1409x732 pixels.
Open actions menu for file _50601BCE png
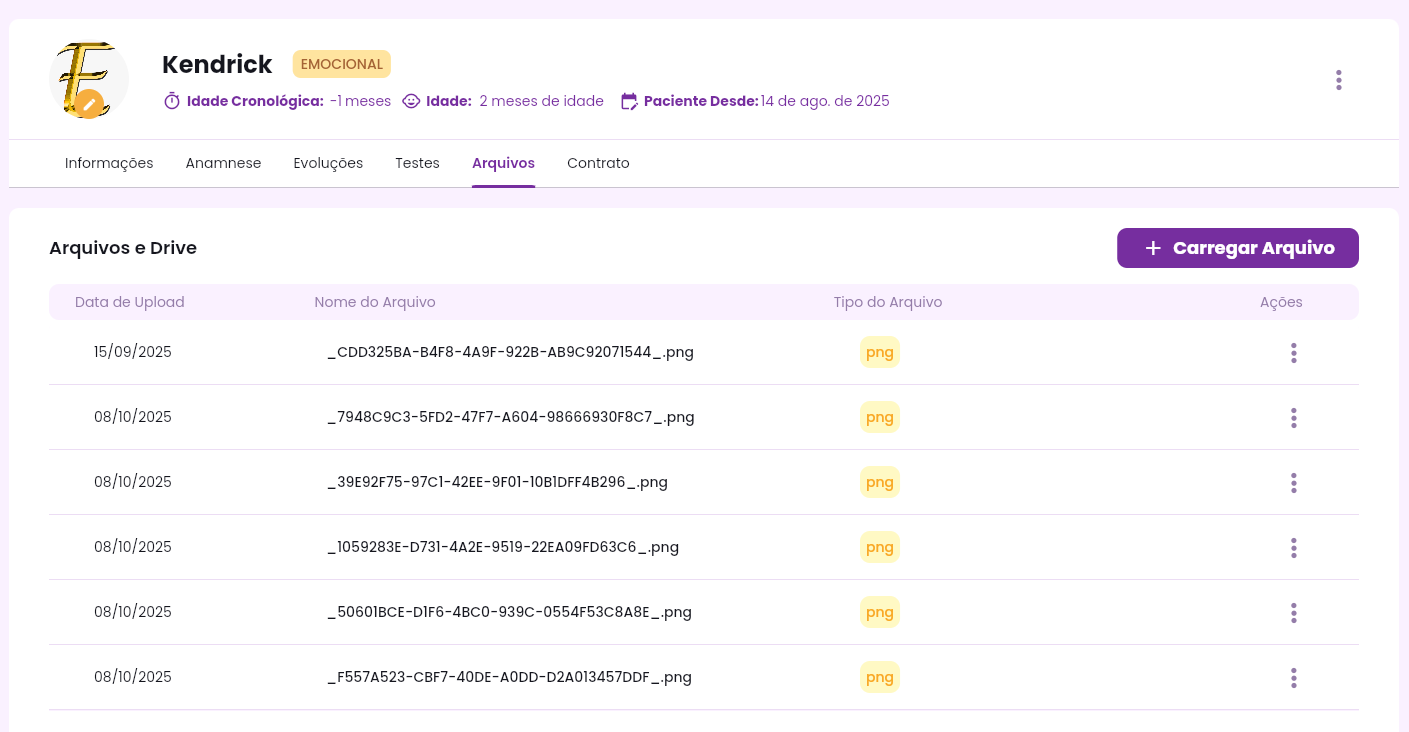click(x=1293, y=613)
